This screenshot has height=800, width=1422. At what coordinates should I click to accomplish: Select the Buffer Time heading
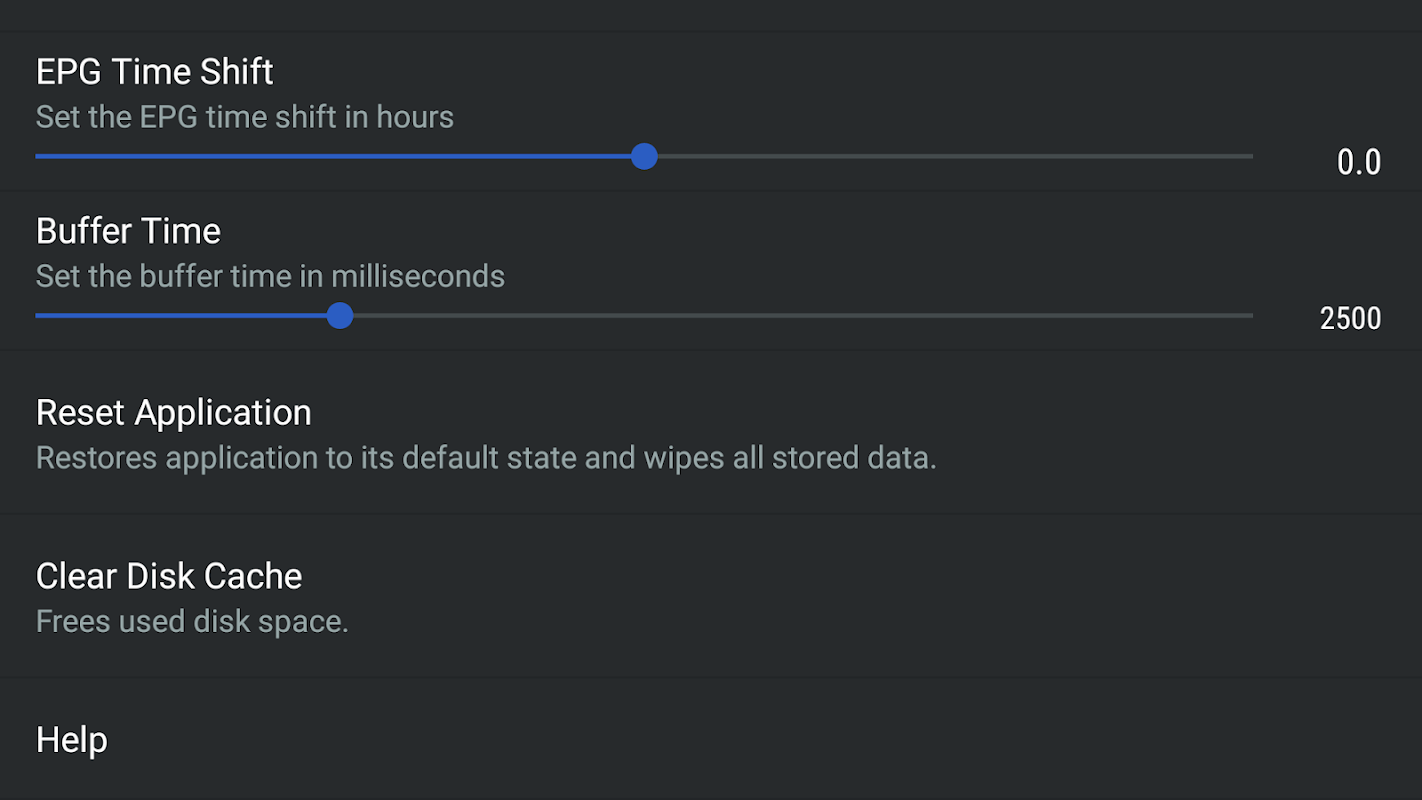click(x=128, y=231)
